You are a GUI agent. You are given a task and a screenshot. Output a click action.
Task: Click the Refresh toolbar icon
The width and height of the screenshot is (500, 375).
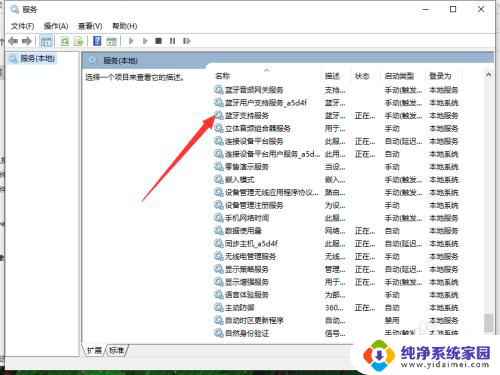tap(65, 41)
